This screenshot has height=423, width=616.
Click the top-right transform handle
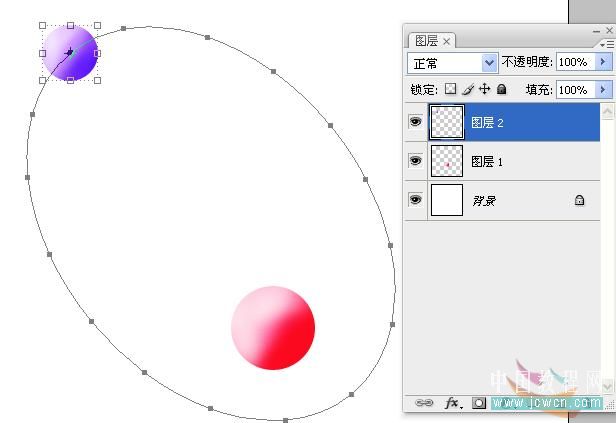97,26
